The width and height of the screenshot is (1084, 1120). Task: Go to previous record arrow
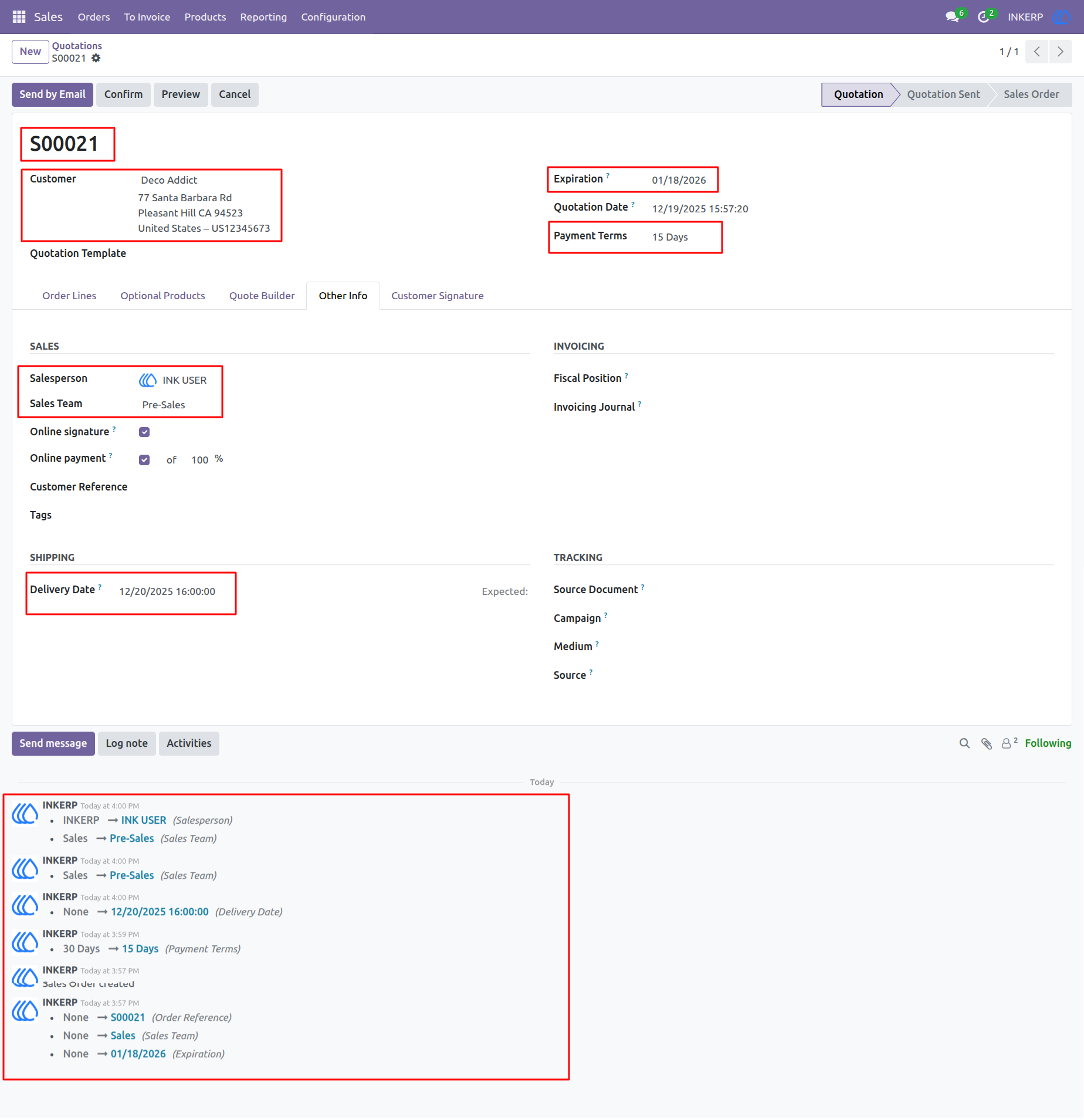[1037, 52]
